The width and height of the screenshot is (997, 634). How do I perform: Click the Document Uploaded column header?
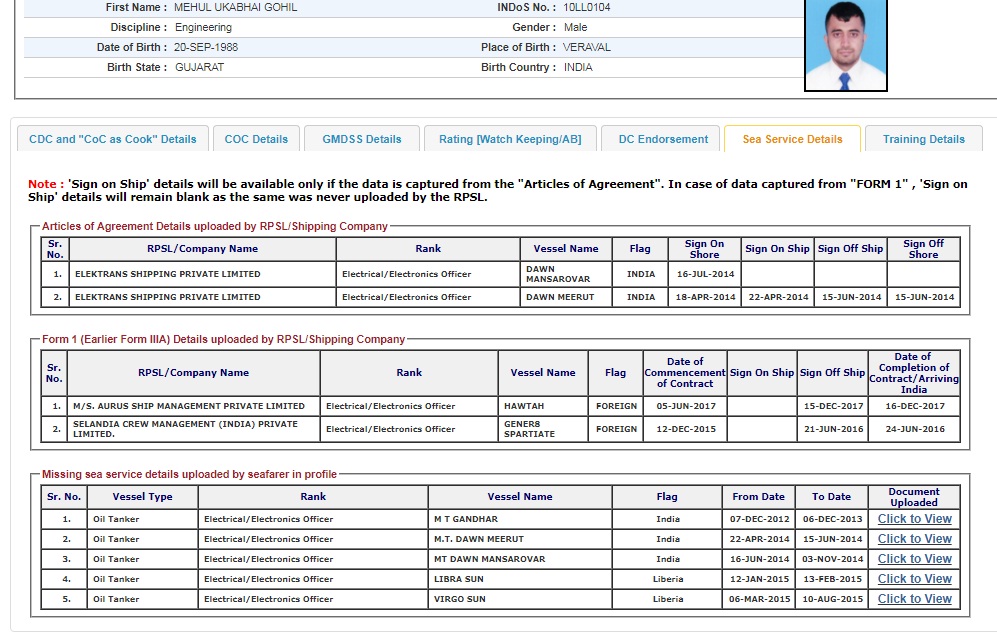click(913, 497)
